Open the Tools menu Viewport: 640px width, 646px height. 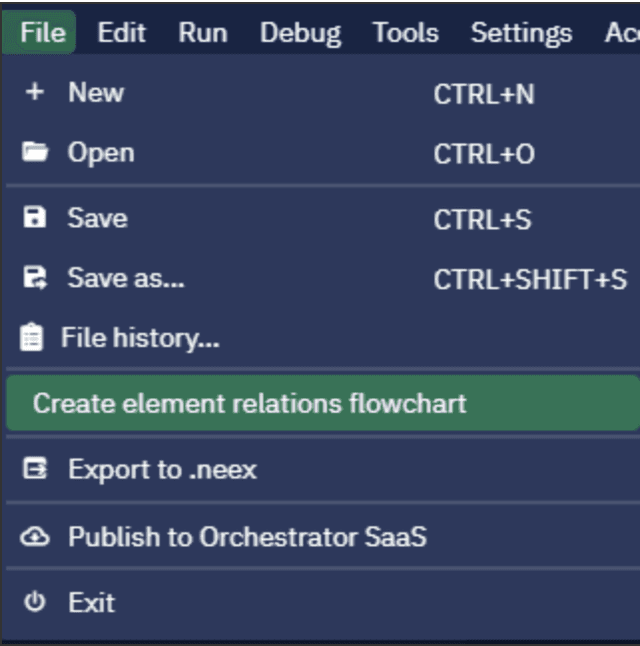click(406, 33)
